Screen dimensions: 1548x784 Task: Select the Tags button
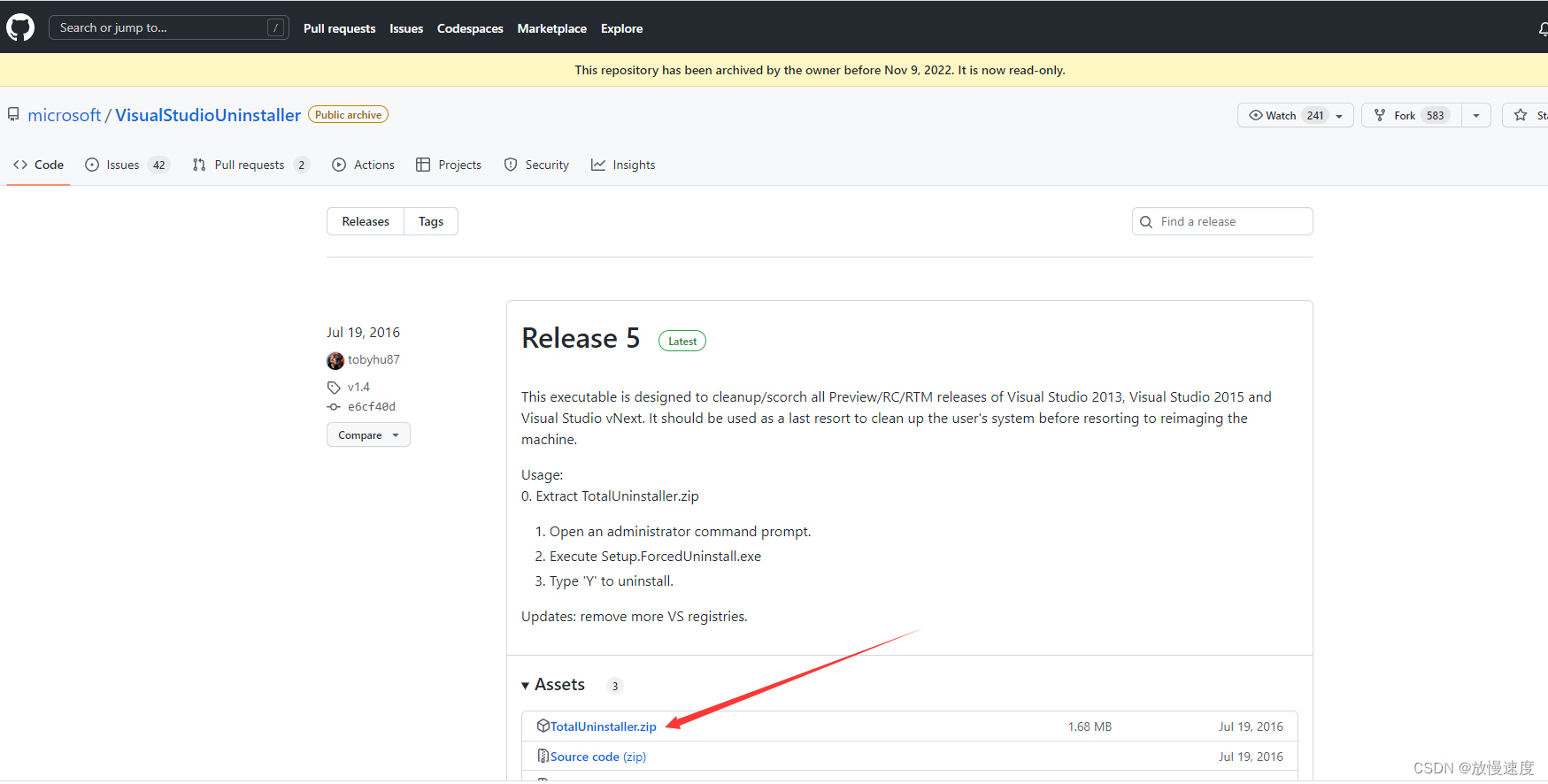(x=431, y=221)
